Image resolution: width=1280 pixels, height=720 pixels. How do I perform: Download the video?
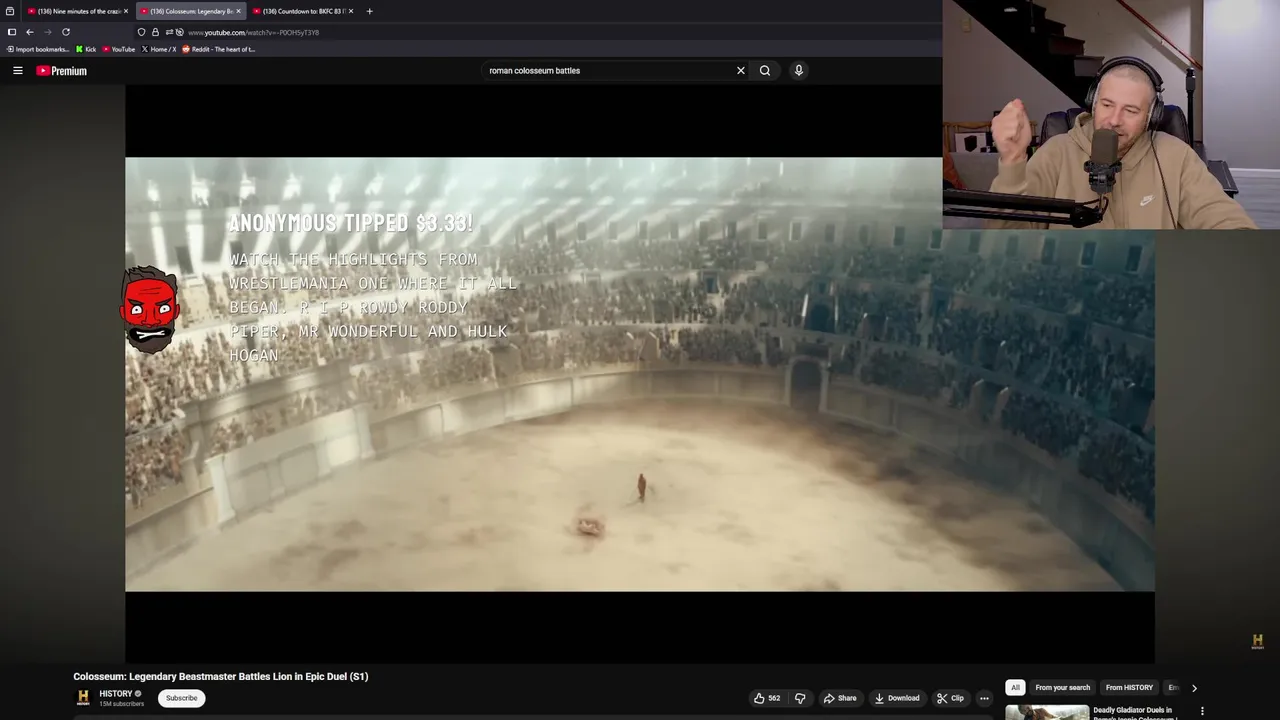pyautogui.click(x=897, y=698)
